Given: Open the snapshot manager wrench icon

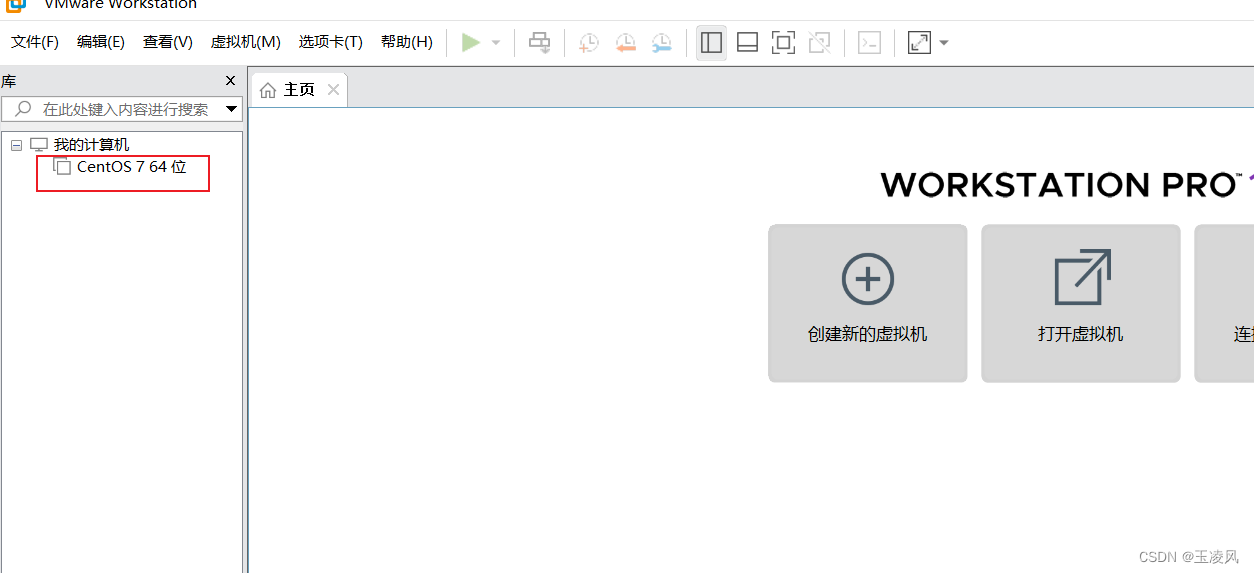Looking at the screenshot, I should (662, 43).
